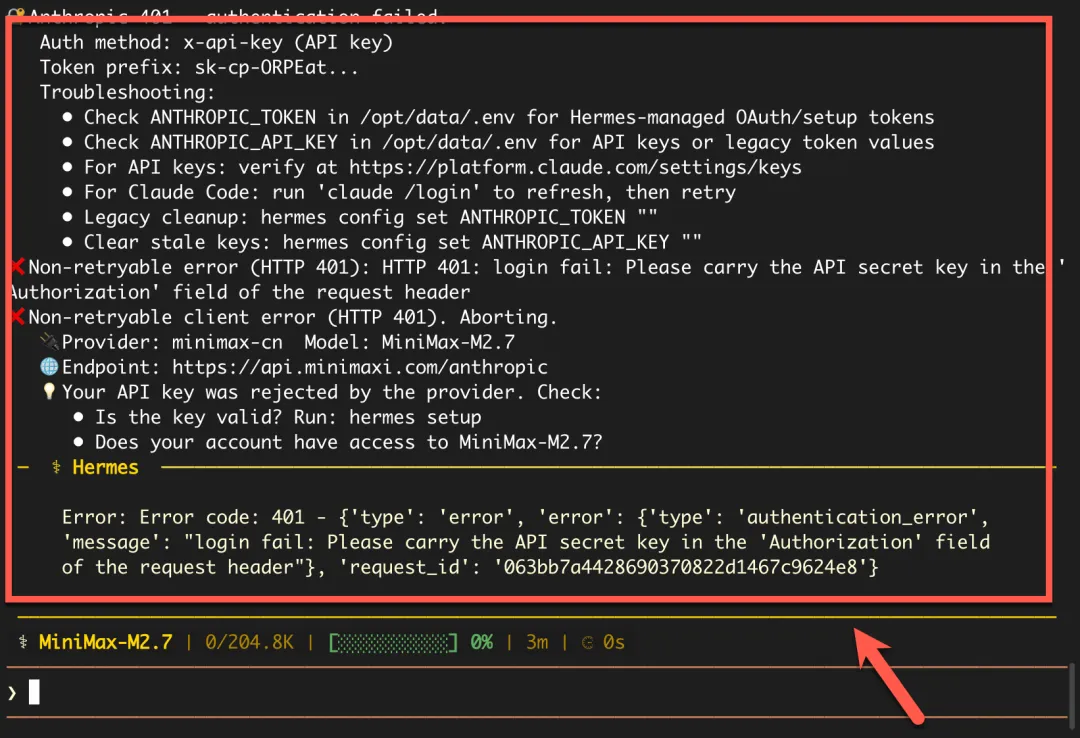Click the '3m' session time value
Image resolution: width=1080 pixels, height=738 pixels.
537,642
